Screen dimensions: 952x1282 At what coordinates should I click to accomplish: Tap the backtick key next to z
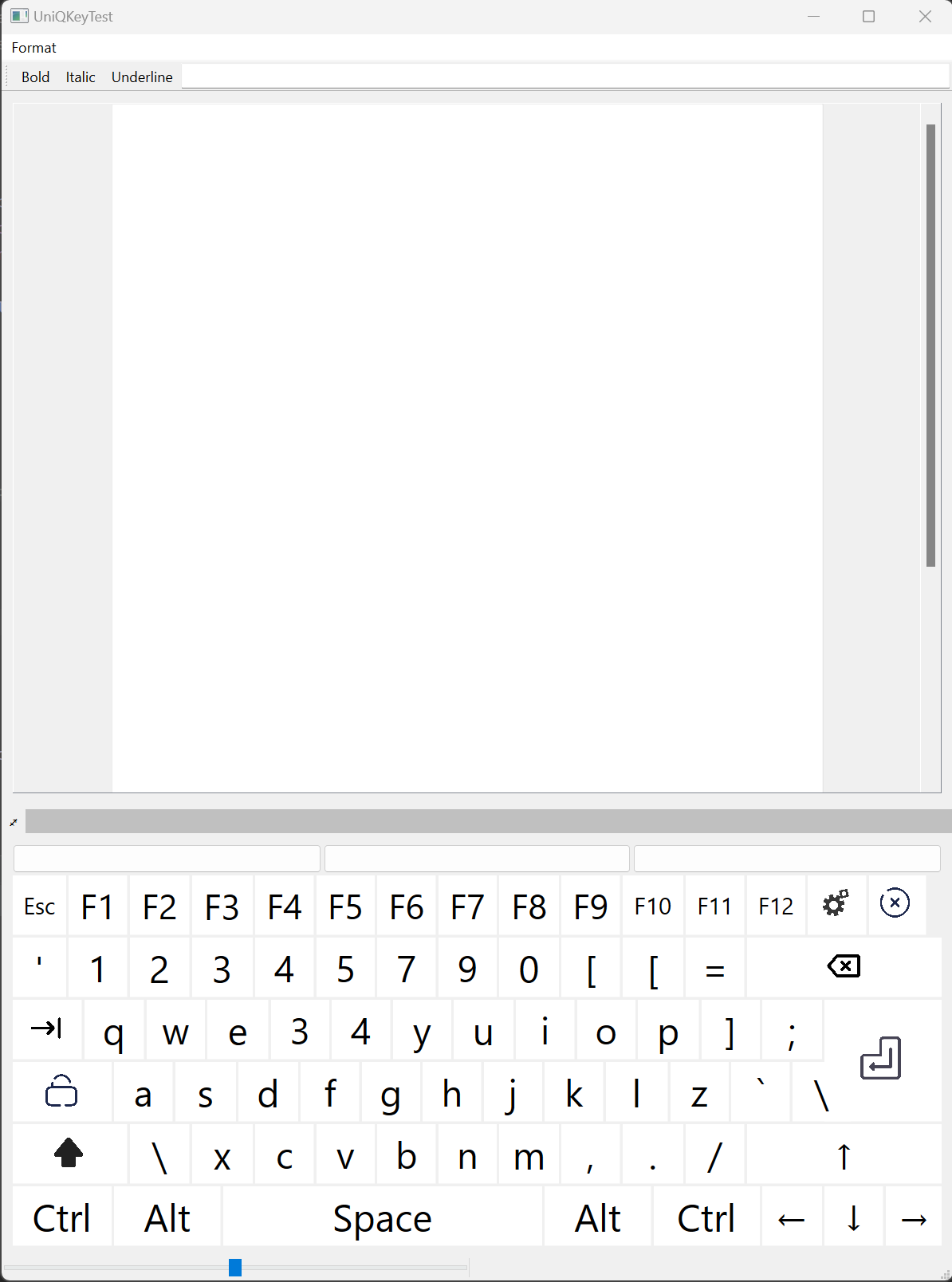[761, 1091]
